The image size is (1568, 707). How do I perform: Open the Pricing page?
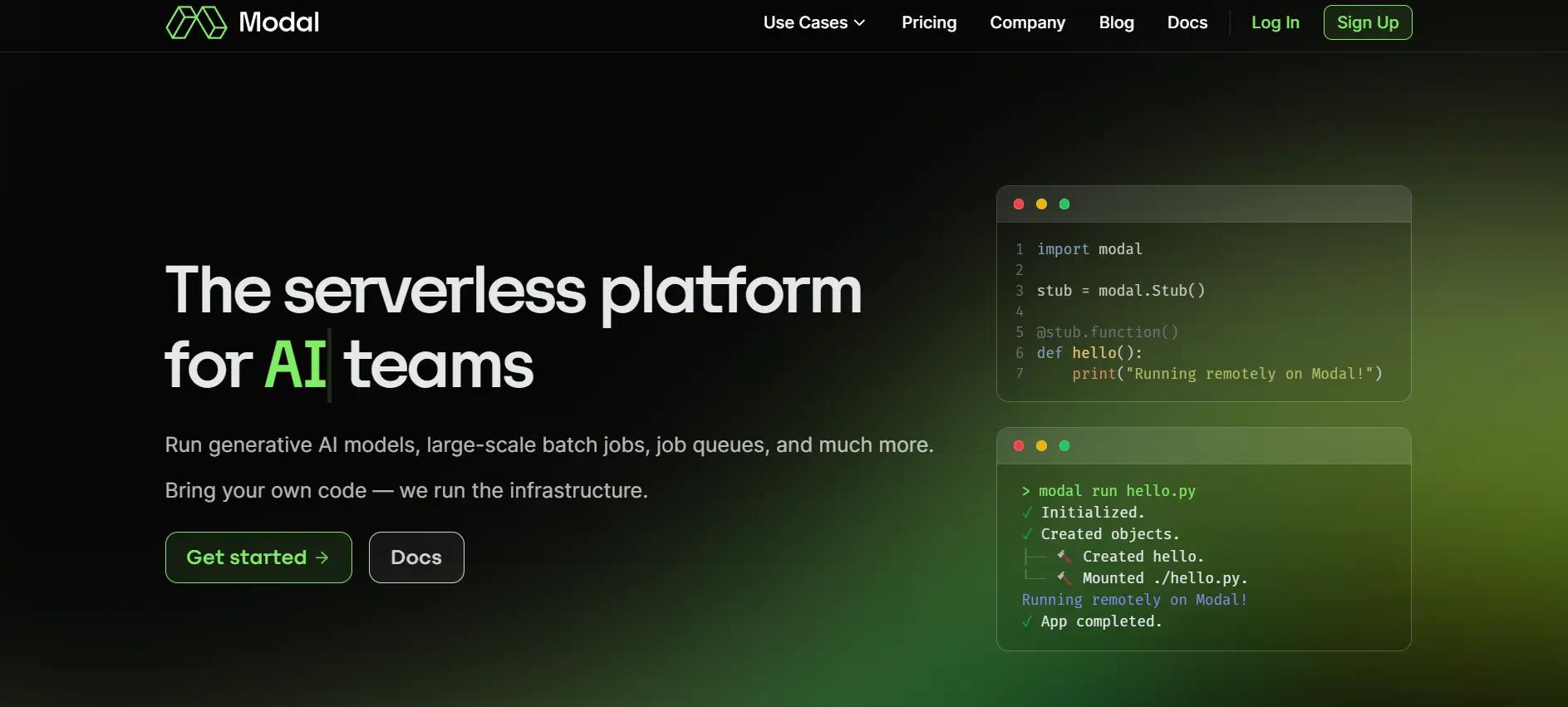pos(929,22)
